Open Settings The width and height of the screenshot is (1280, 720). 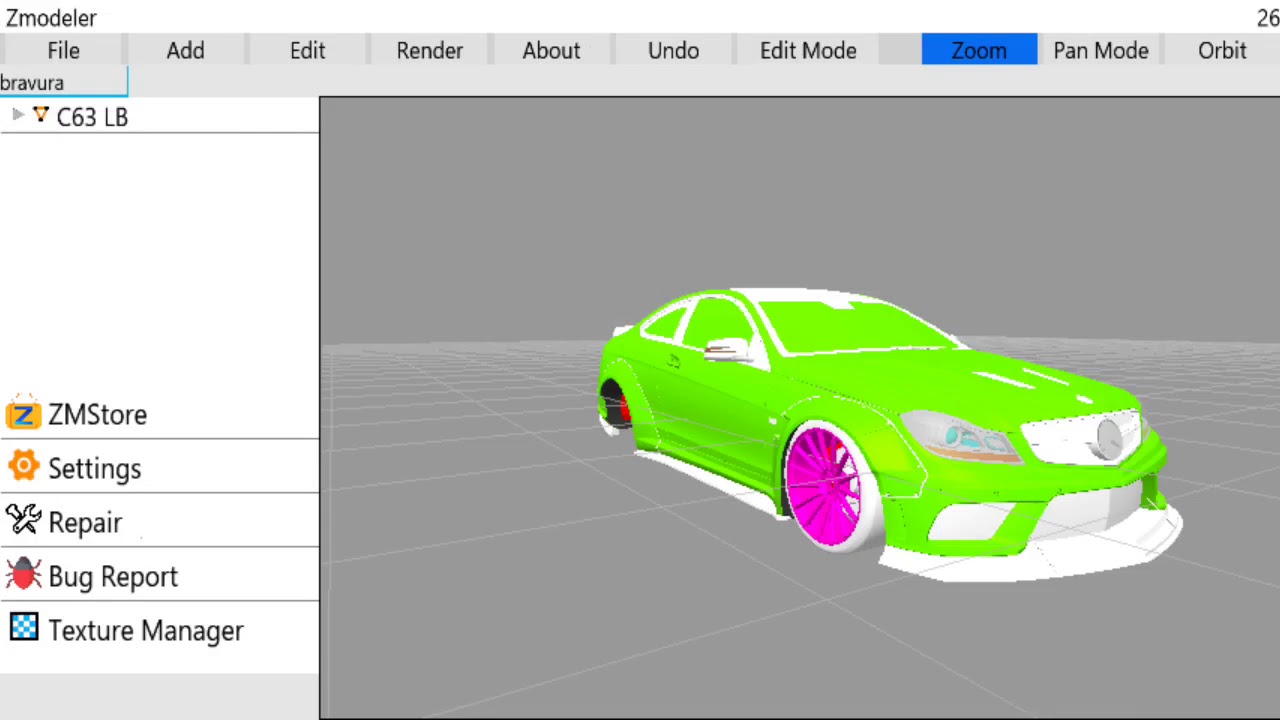(160, 468)
